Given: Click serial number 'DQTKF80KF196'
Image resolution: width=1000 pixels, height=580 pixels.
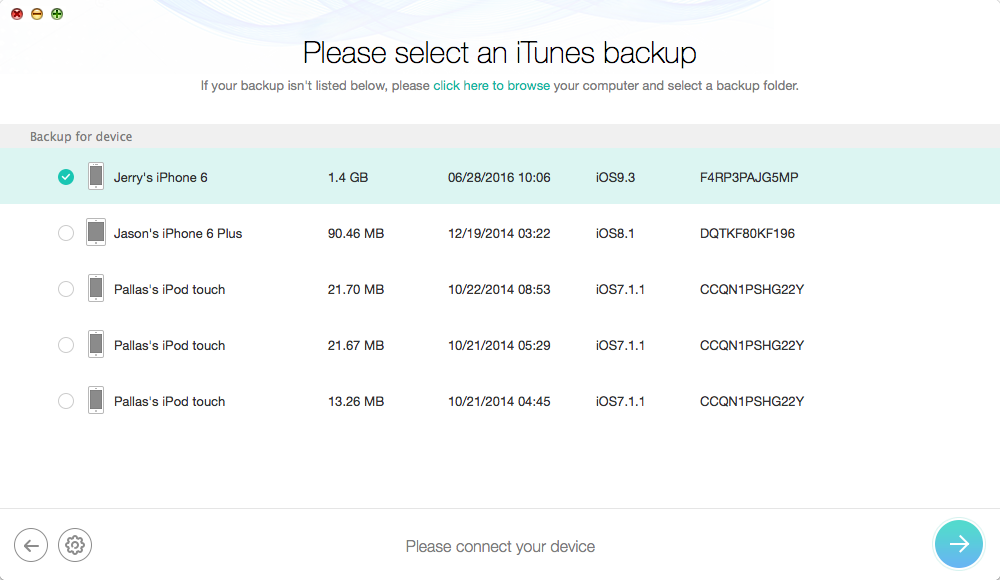Looking at the screenshot, I should click(x=747, y=234).
